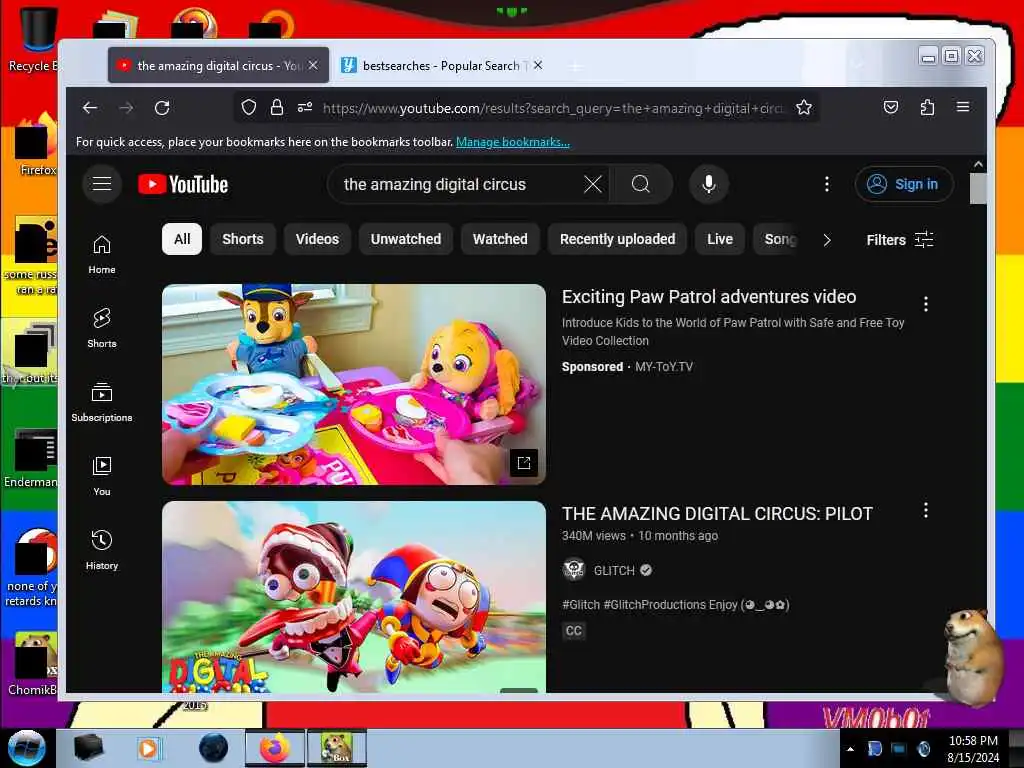Open the Firefox extensions puzzle icon

point(927,108)
